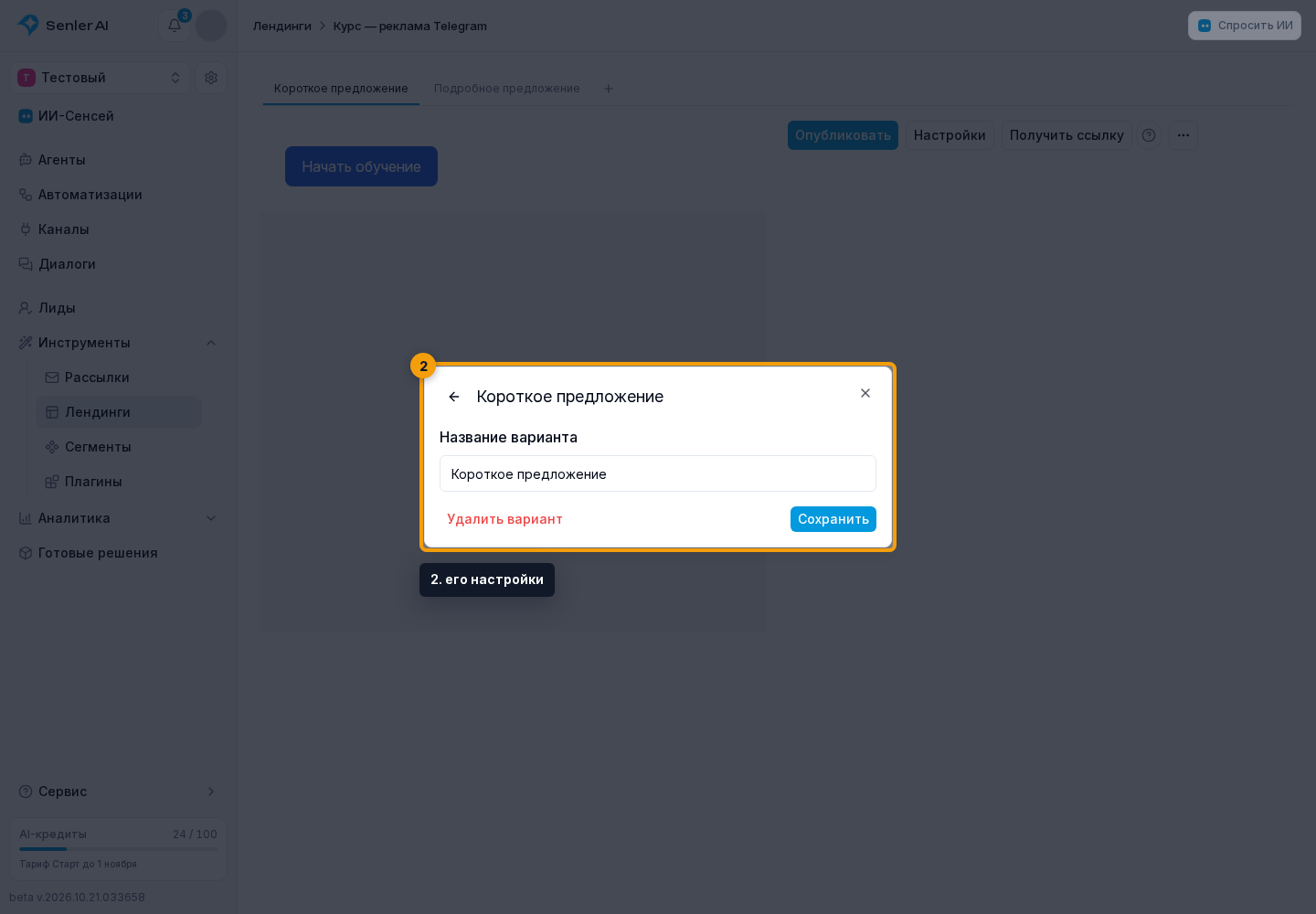Open Автоматизации section
Screen dimensions: 1316x914
(x=118, y=195)
